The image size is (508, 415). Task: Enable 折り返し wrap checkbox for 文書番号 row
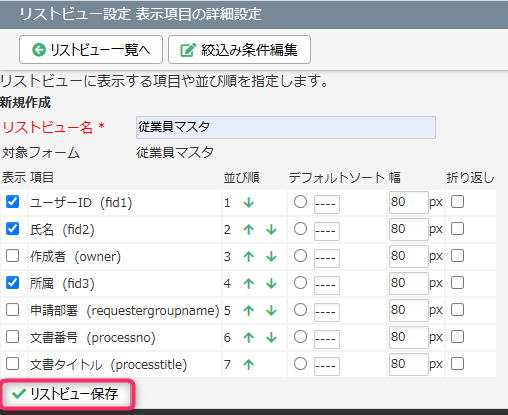pyautogui.click(x=457, y=337)
